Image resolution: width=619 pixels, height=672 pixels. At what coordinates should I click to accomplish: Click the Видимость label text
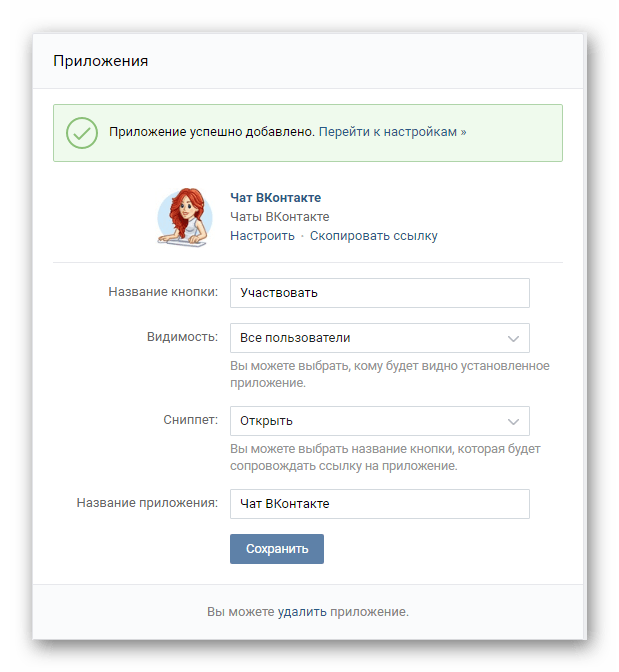[x=182, y=337]
